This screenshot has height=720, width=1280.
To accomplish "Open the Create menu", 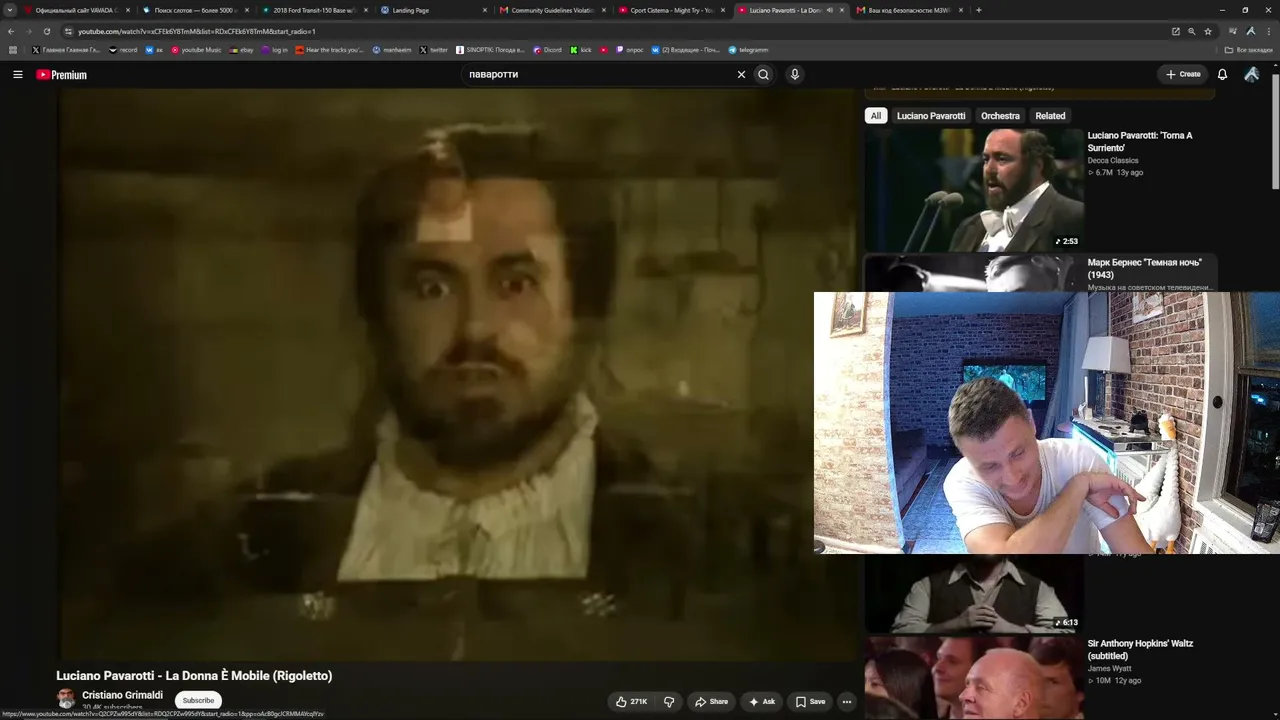I will tap(1183, 74).
